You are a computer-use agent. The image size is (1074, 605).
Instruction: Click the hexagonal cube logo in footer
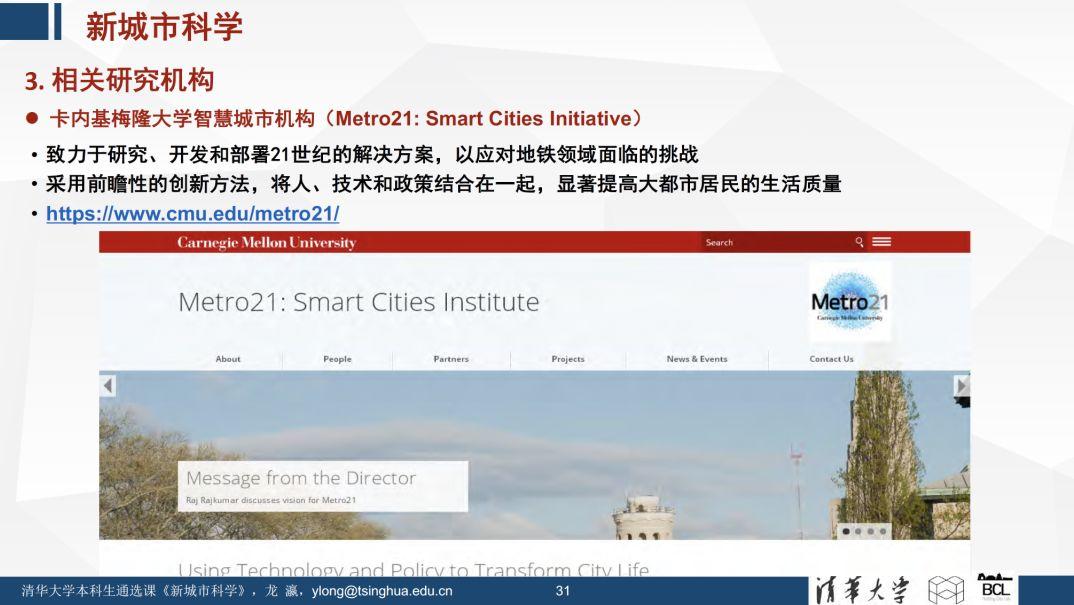946,590
